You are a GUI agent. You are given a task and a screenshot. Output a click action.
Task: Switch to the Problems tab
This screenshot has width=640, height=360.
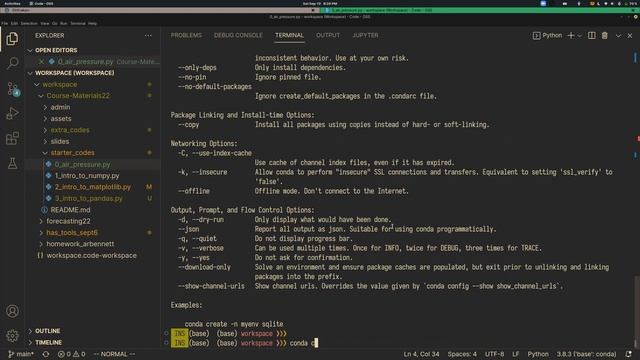point(186,36)
